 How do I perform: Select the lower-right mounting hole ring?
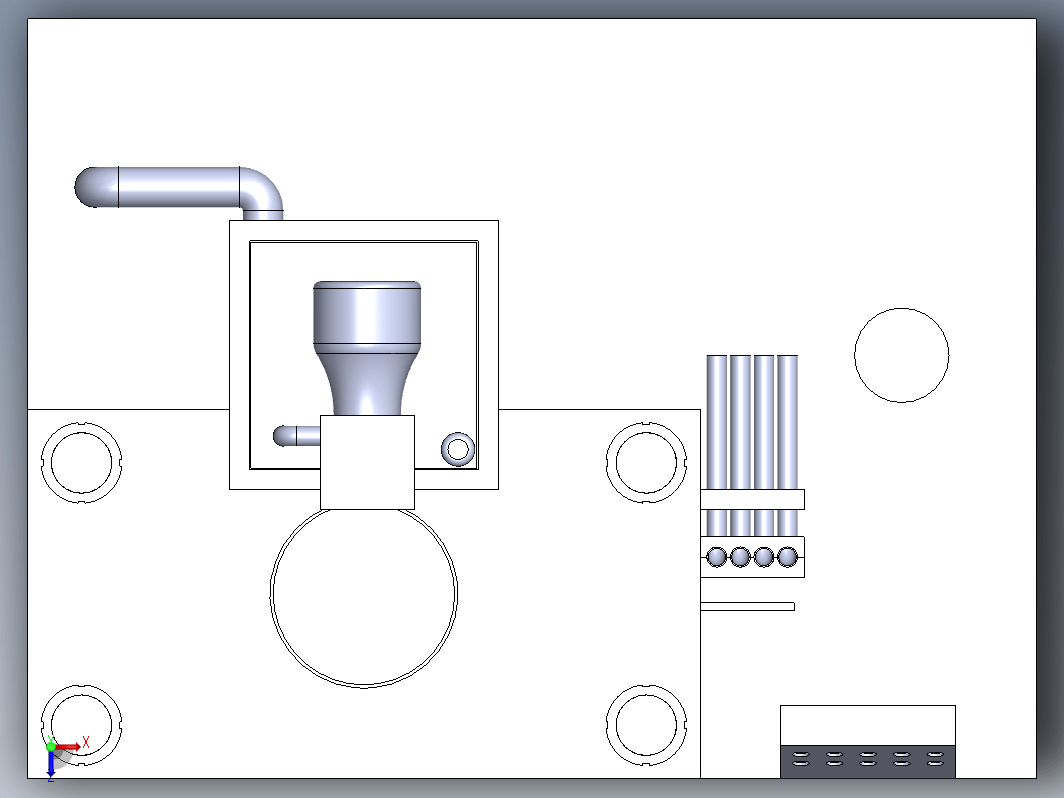click(646, 725)
